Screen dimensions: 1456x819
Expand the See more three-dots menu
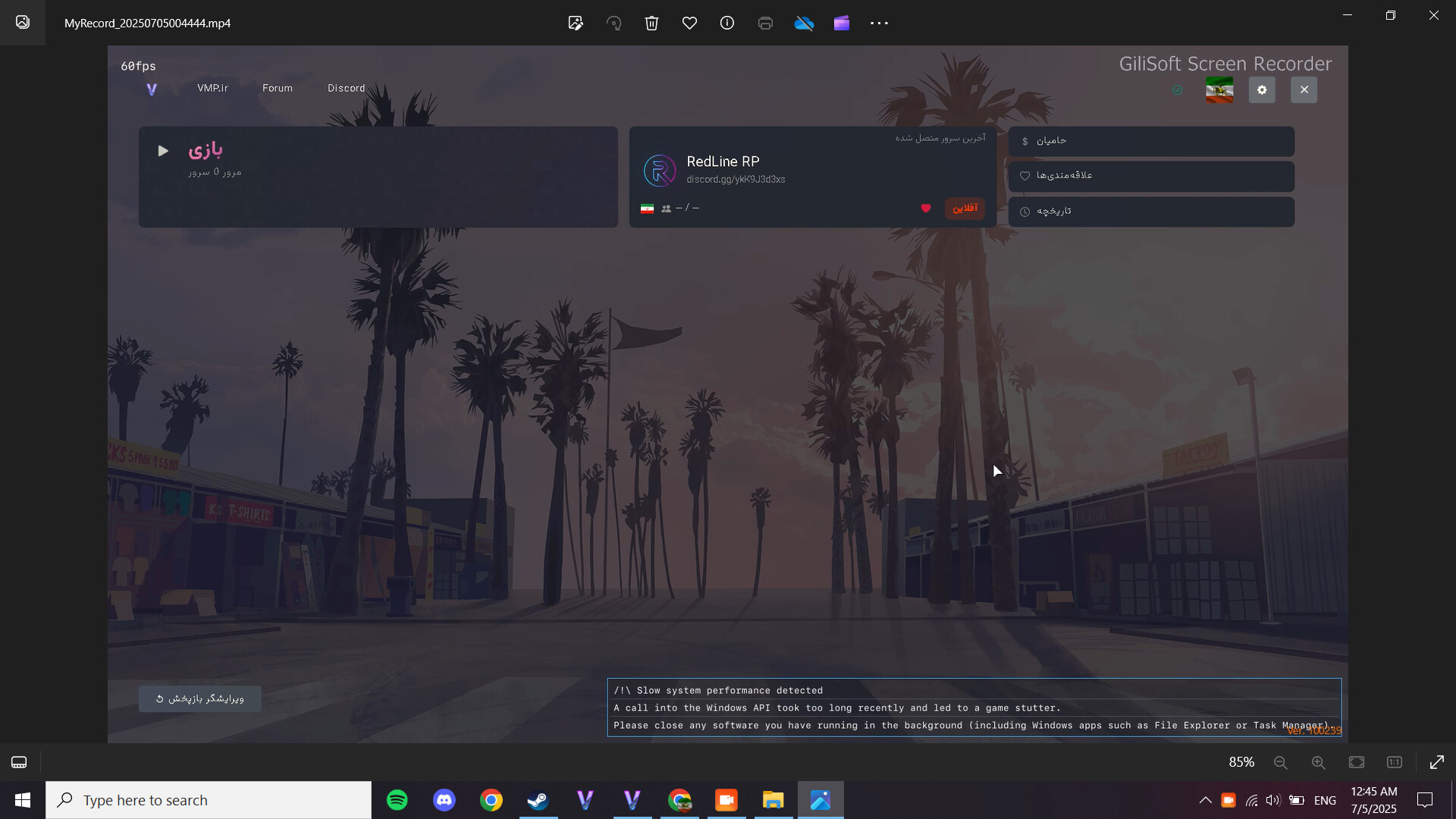879,23
